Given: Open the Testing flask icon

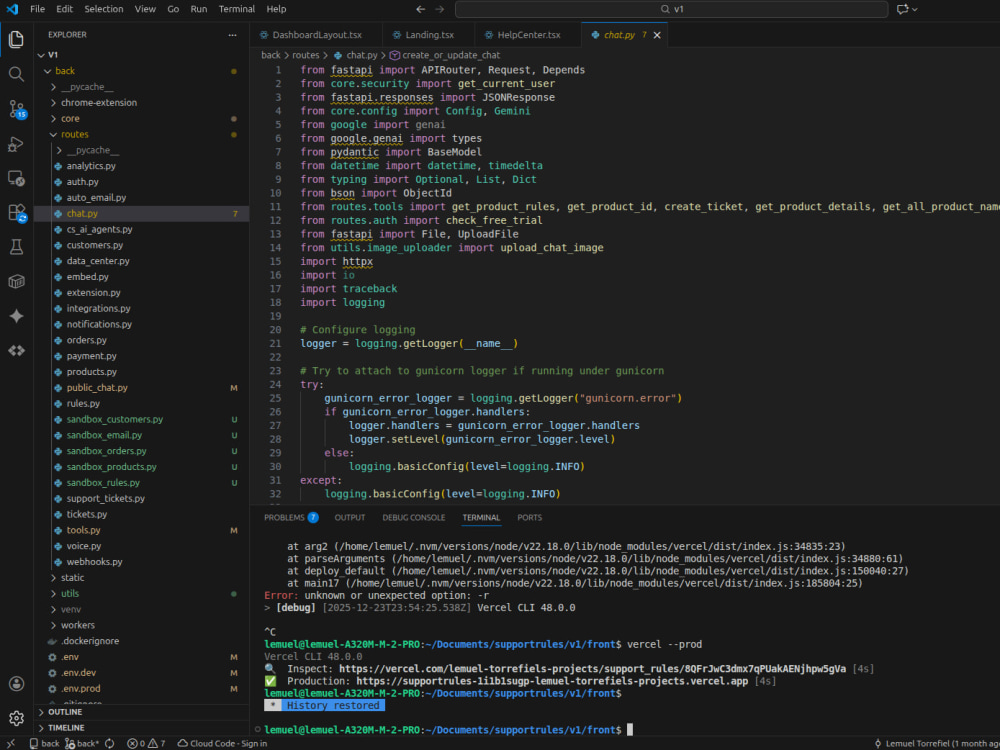Looking at the screenshot, I should [17, 247].
